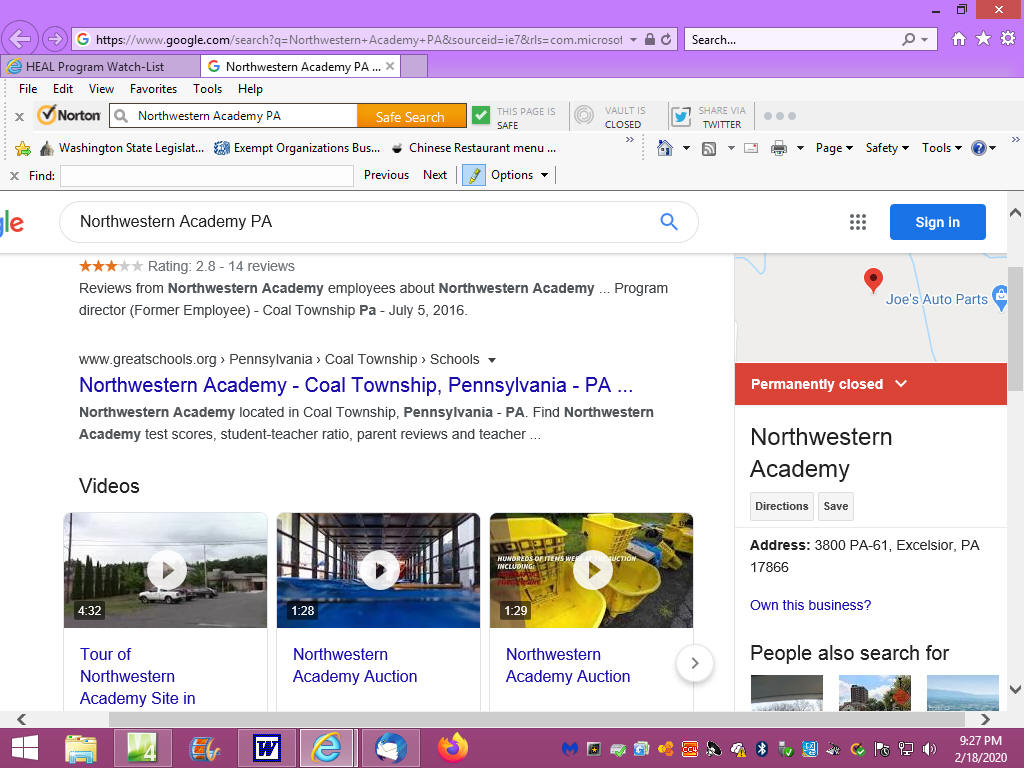Click the Find text input field
1024x768 pixels.
point(206,176)
